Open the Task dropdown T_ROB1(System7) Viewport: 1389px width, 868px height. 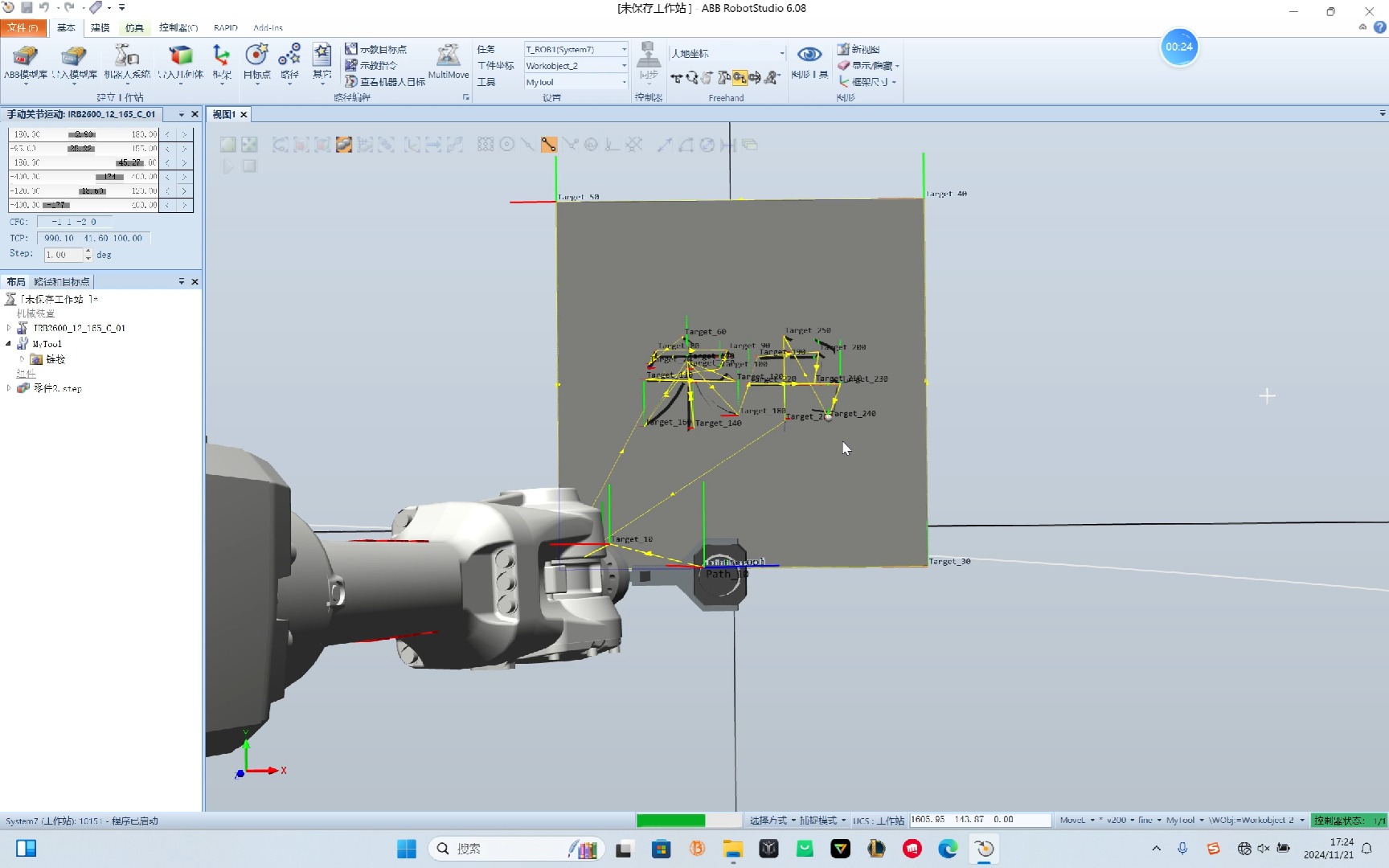click(x=576, y=49)
